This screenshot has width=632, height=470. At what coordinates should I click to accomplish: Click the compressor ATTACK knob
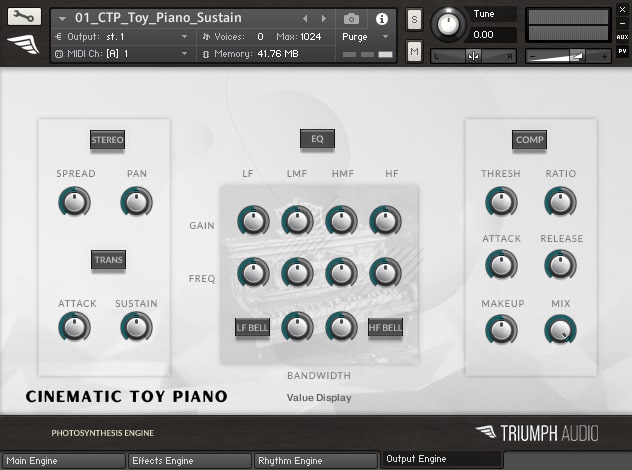pos(501,265)
